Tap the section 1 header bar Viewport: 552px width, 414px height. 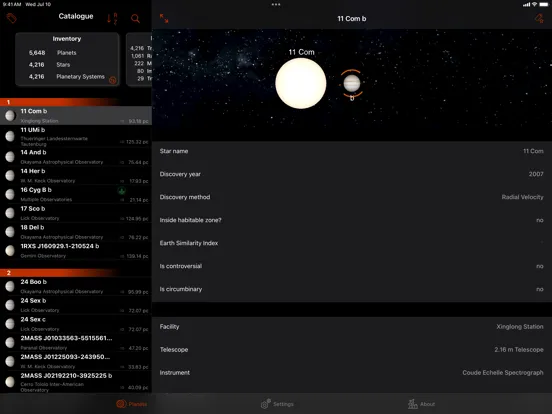[x=76, y=102]
